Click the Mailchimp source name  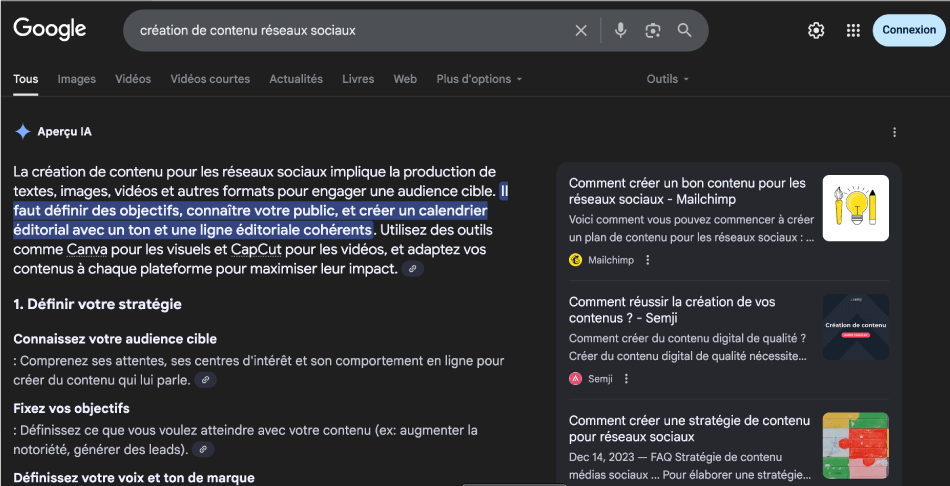pos(611,260)
